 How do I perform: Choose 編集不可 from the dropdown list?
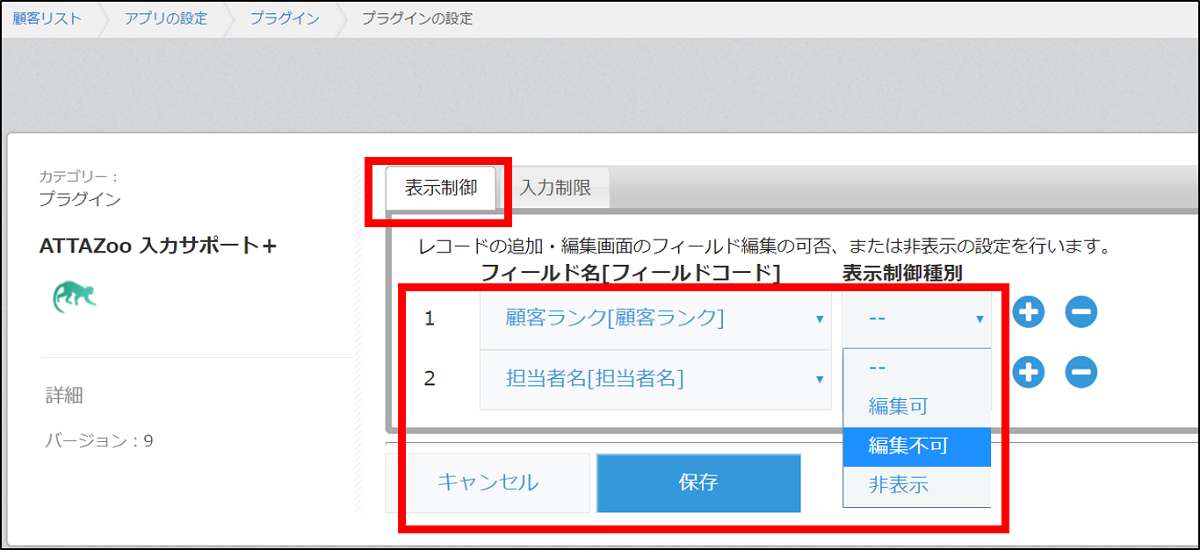pyautogui.click(x=917, y=447)
